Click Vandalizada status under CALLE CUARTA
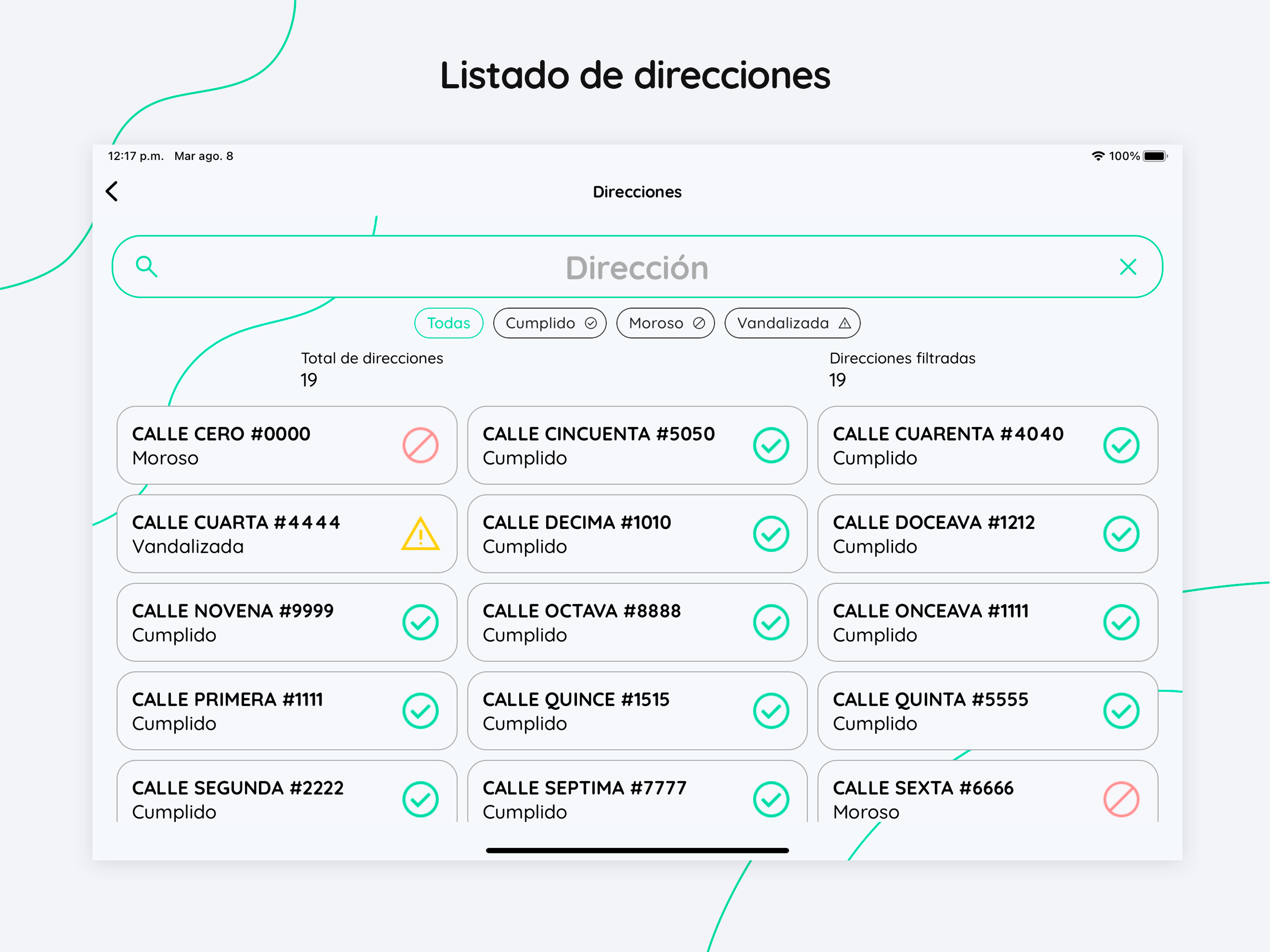The width and height of the screenshot is (1270, 952). click(x=188, y=547)
